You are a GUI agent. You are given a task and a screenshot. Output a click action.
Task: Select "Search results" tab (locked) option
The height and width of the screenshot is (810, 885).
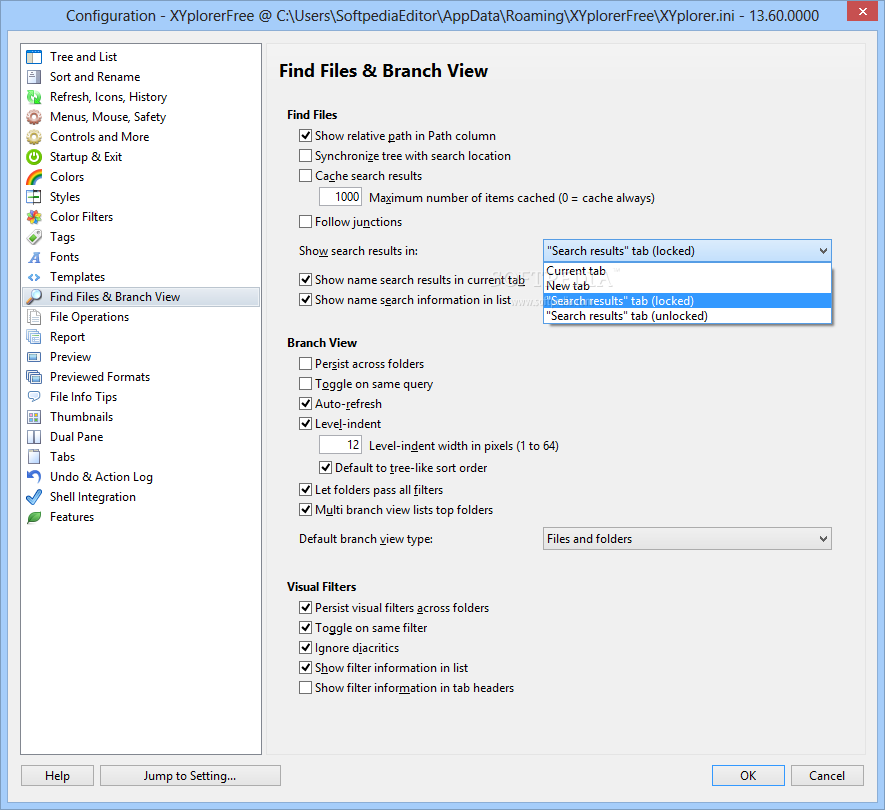click(687, 301)
